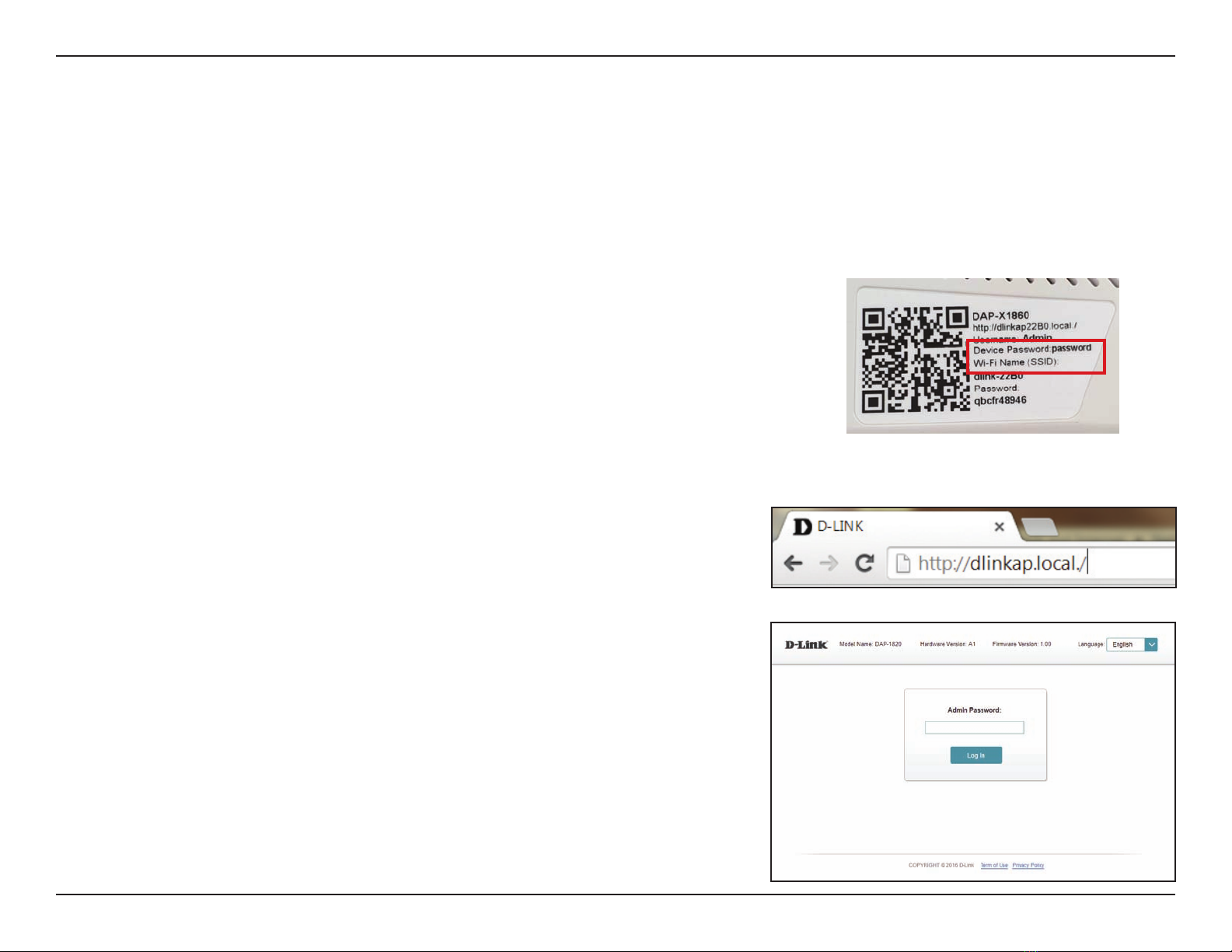This screenshot has height=952, width=1232.
Task: Click the DAP-X1860 model text on label
Action: [1001, 316]
